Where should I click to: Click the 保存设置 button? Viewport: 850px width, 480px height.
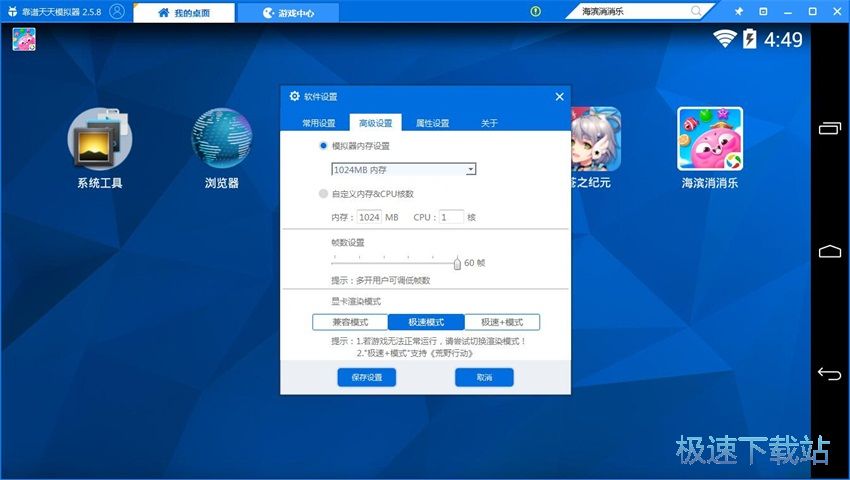366,377
